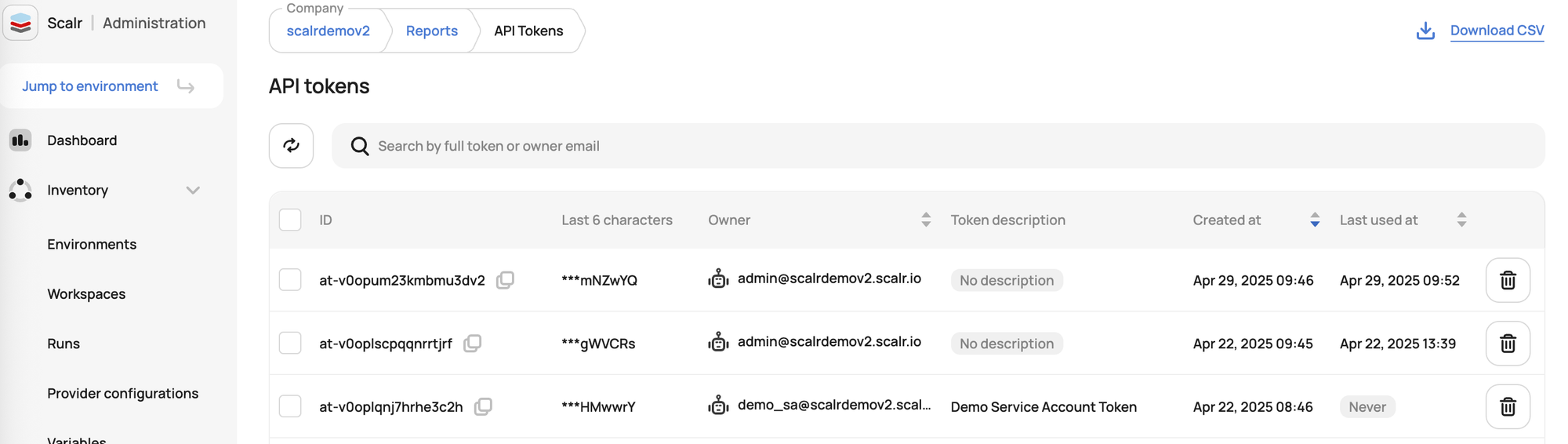Viewport: 1568px width, 444px height.
Task: Click No description badge for gWVCRs token
Action: click(1007, 344)
